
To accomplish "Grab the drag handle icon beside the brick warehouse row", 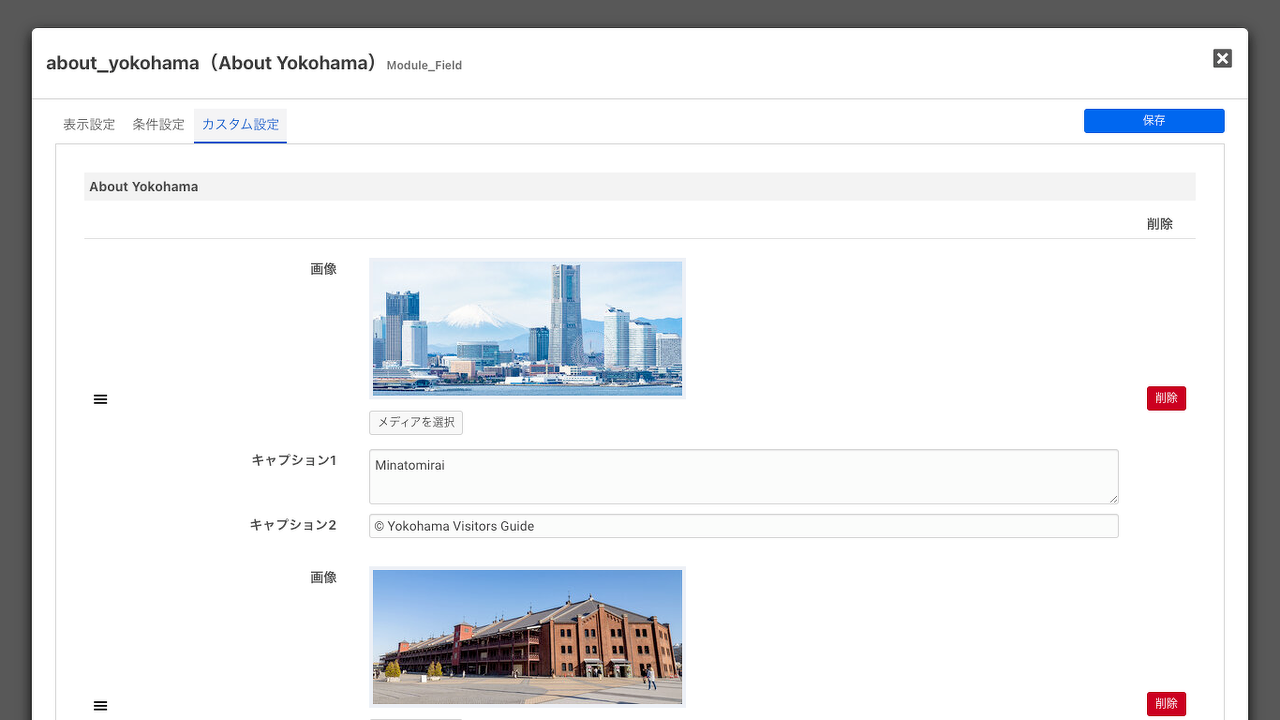I will coord(100,706).
